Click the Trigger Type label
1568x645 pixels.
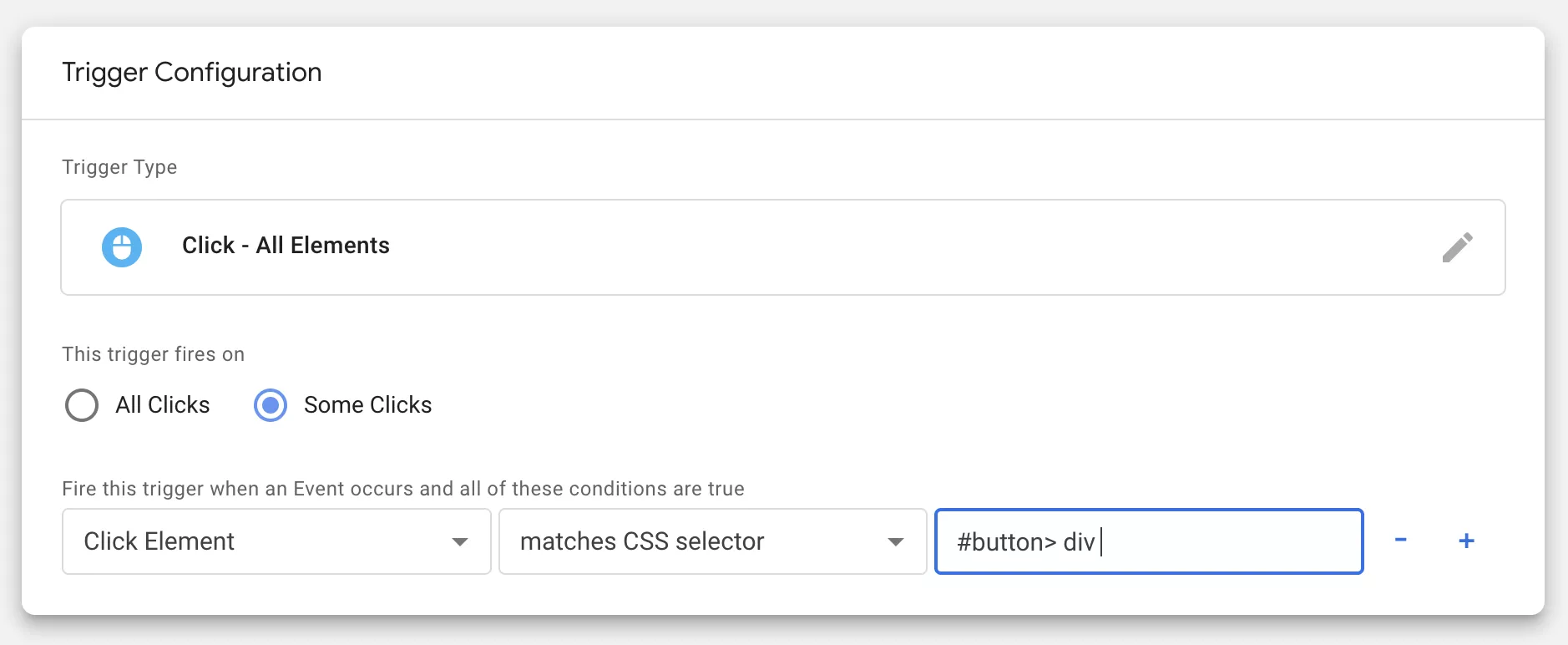119,167
